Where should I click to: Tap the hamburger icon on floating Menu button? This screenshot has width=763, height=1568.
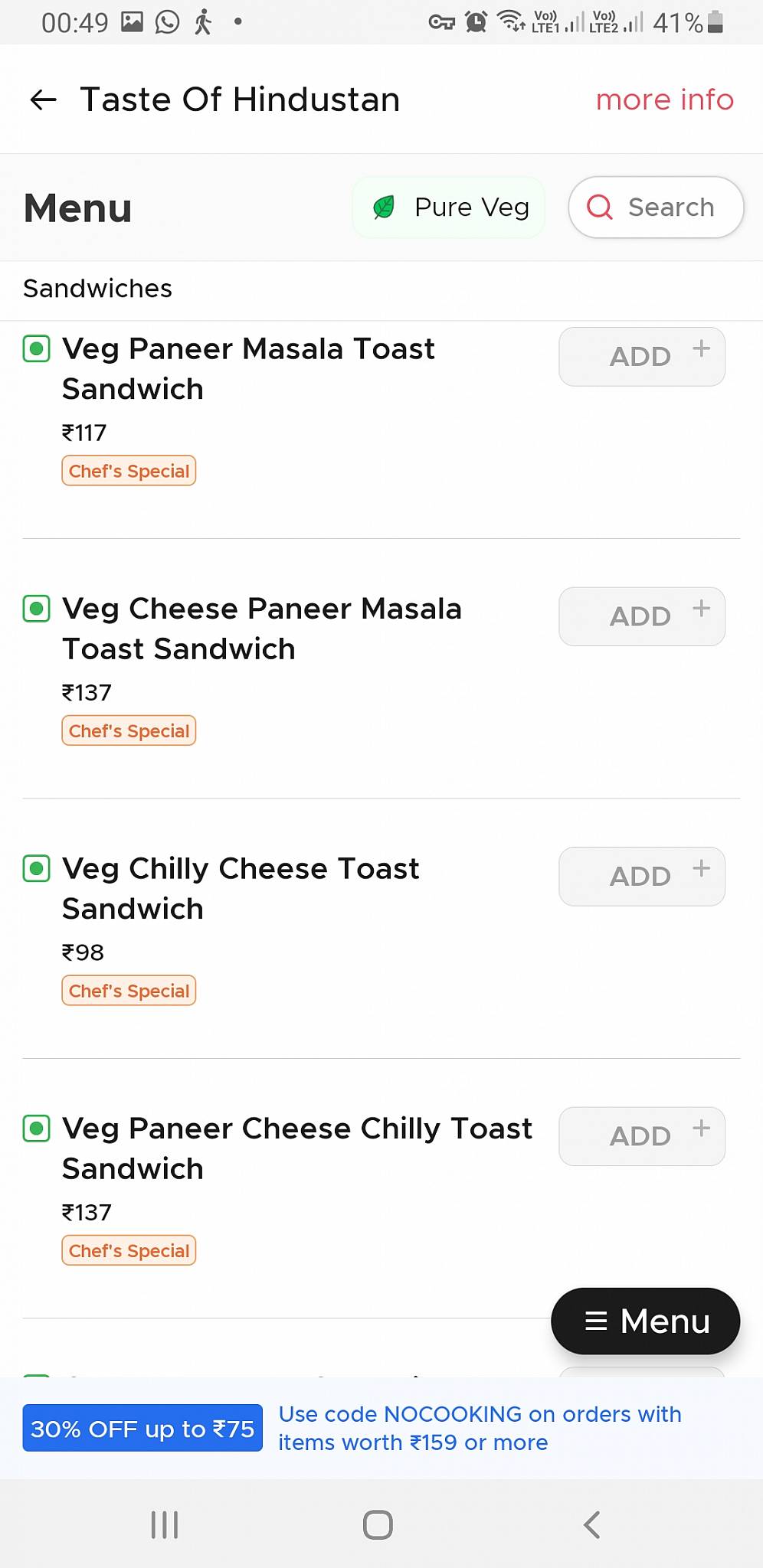click(x=596, y=1321)
